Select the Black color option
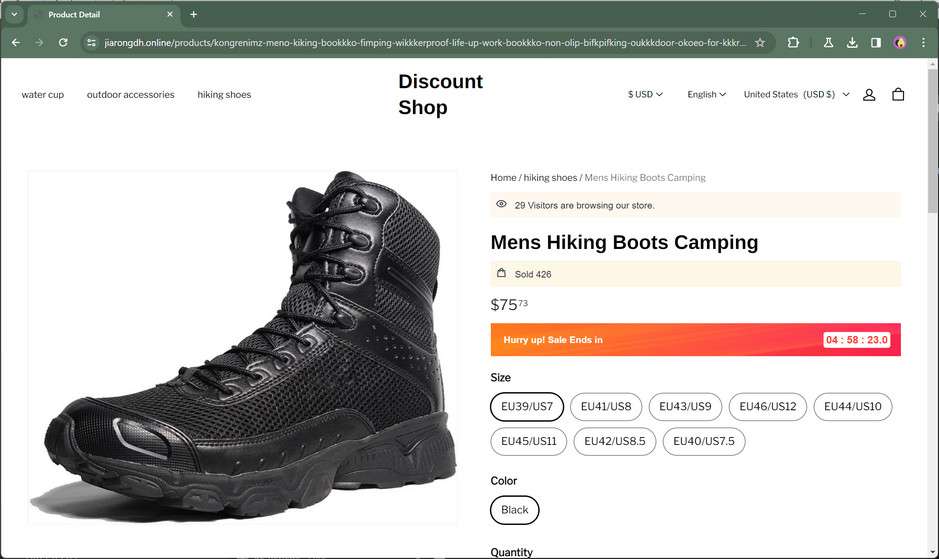 [515, 510]
